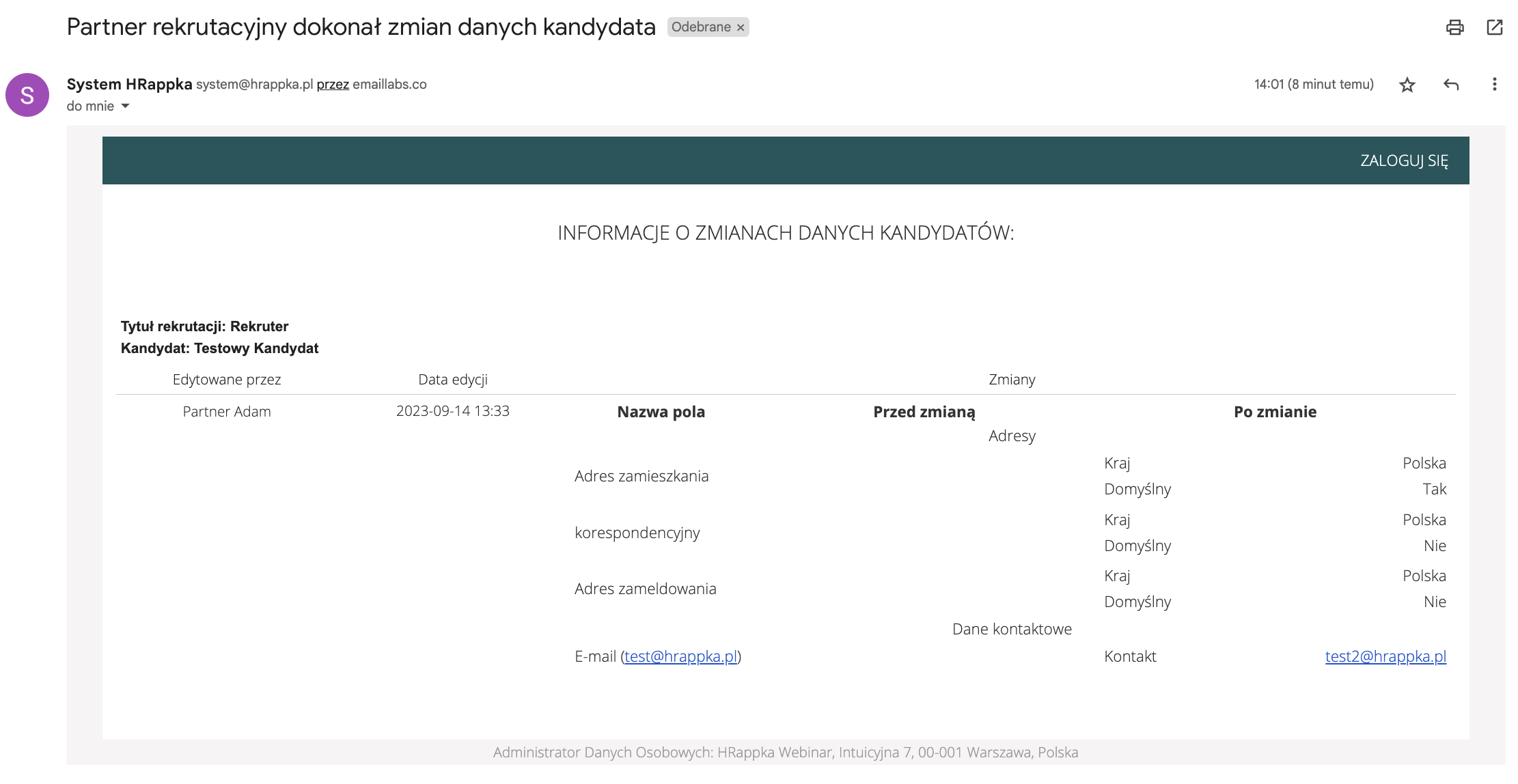Screen dimensions: 1518x784
Task: Collapse the Odebrane tag chip
Action: click(741, 27)
